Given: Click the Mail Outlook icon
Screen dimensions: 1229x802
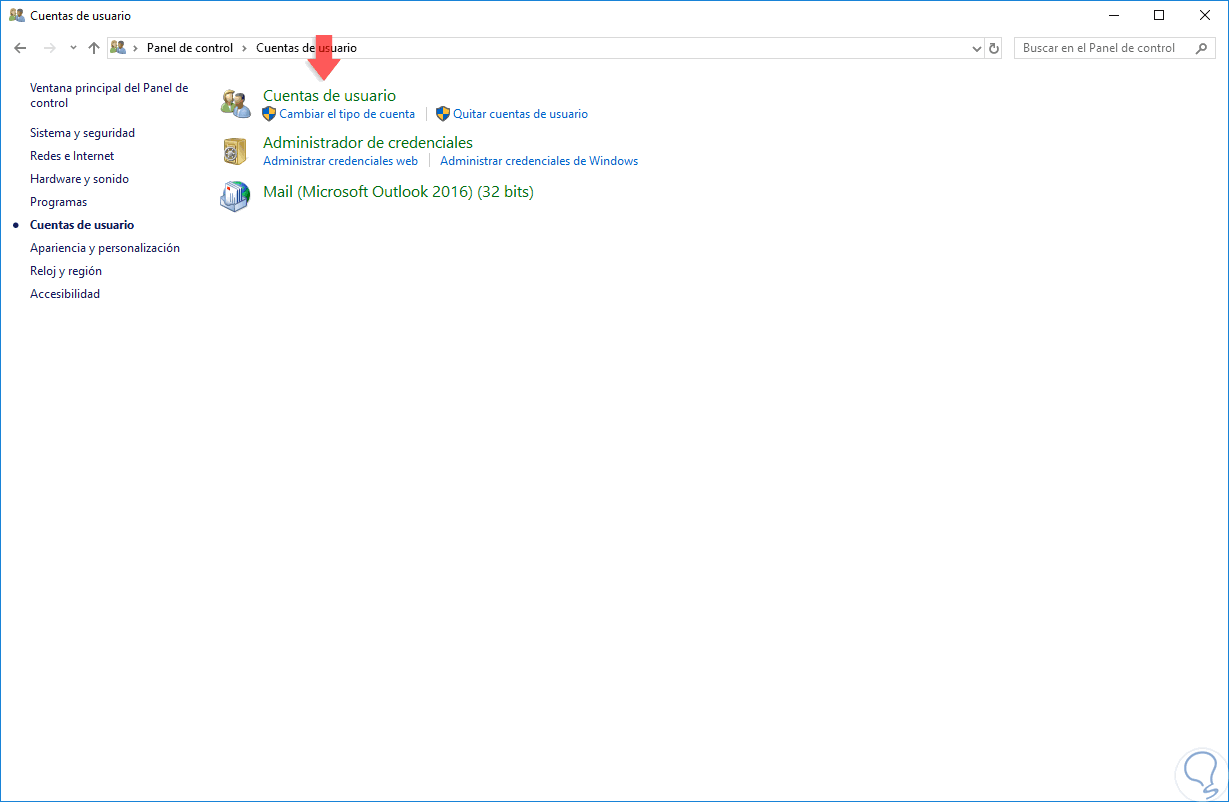Looking at the screenshot, I should coord(235,196).
